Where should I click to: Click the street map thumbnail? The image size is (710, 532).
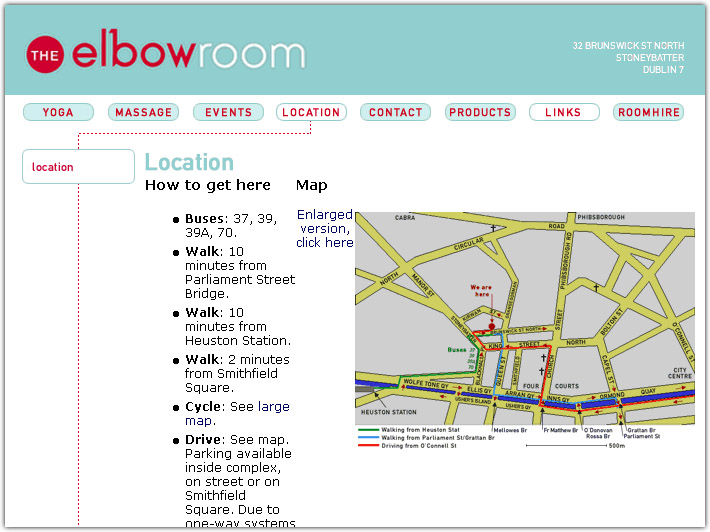[525, 331]
